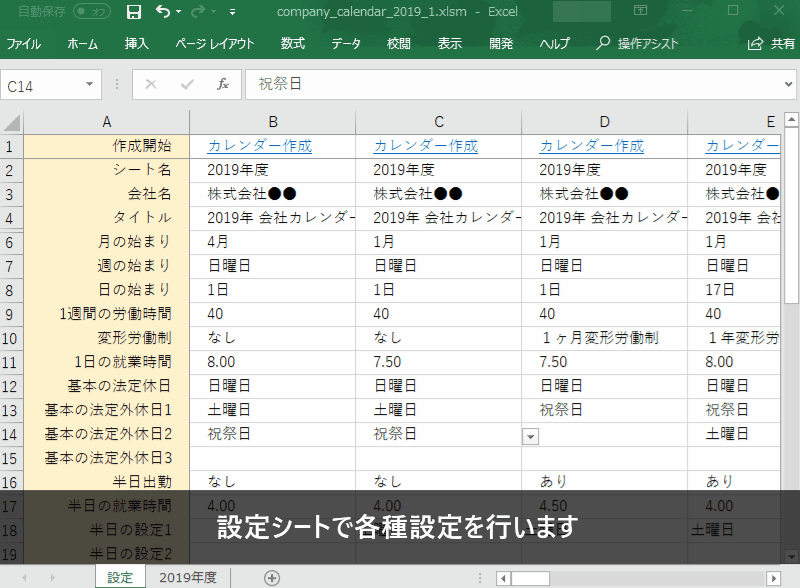Image resolution: width=800 pixels, height=588 pixels.
Task: Open the データ ribbon tab
Action: click(346, 44)
